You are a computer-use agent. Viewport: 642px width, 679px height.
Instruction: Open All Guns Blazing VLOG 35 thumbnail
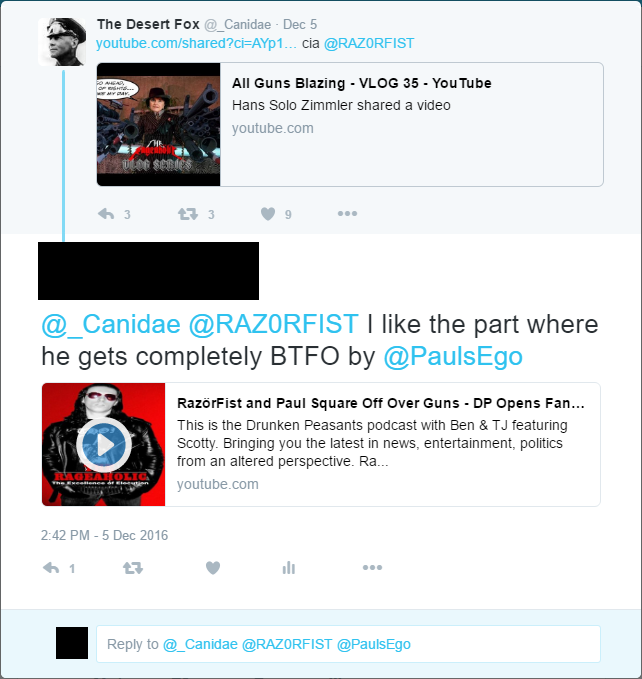[x=158, y=125]
